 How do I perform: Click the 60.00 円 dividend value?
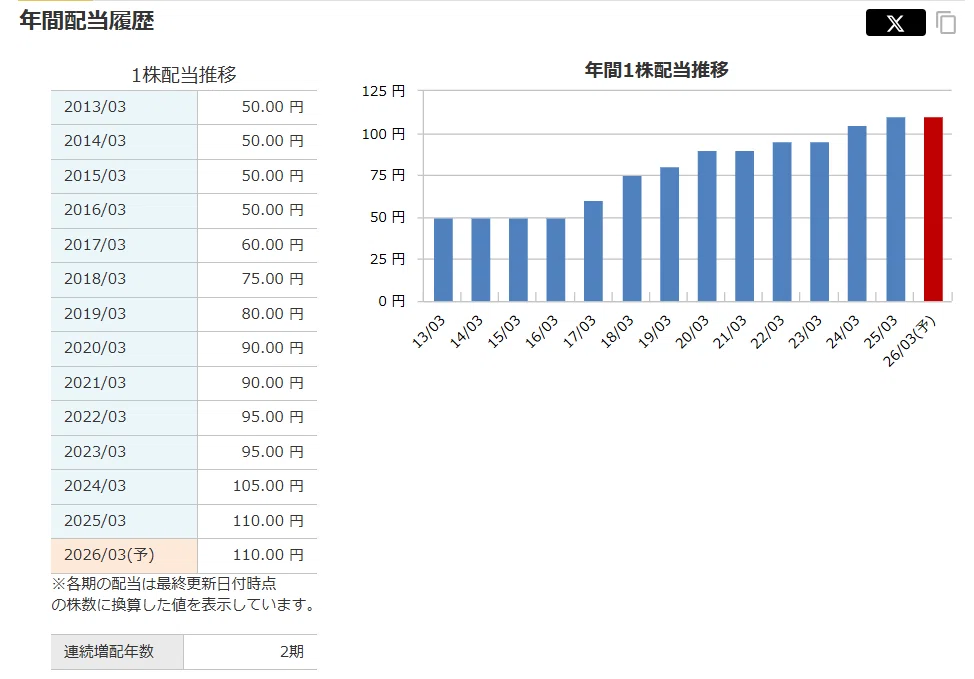pyautogui.click(x=272, y=245)
